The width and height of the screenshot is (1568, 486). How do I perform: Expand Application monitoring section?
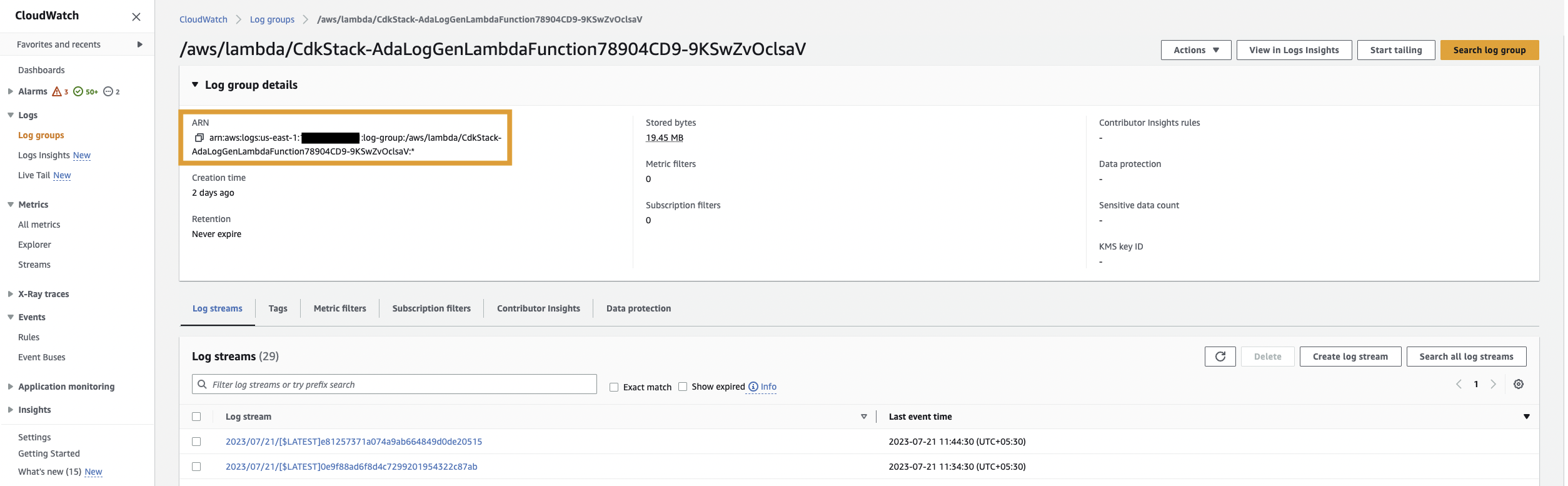pyautogui.click(x=11, y=387)
